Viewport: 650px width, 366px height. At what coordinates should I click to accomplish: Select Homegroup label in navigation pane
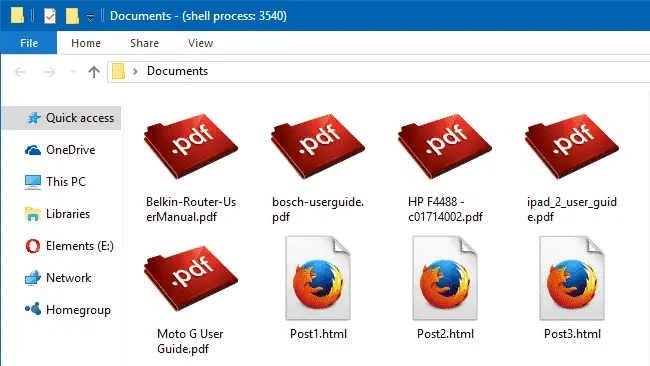click(78, 310)
